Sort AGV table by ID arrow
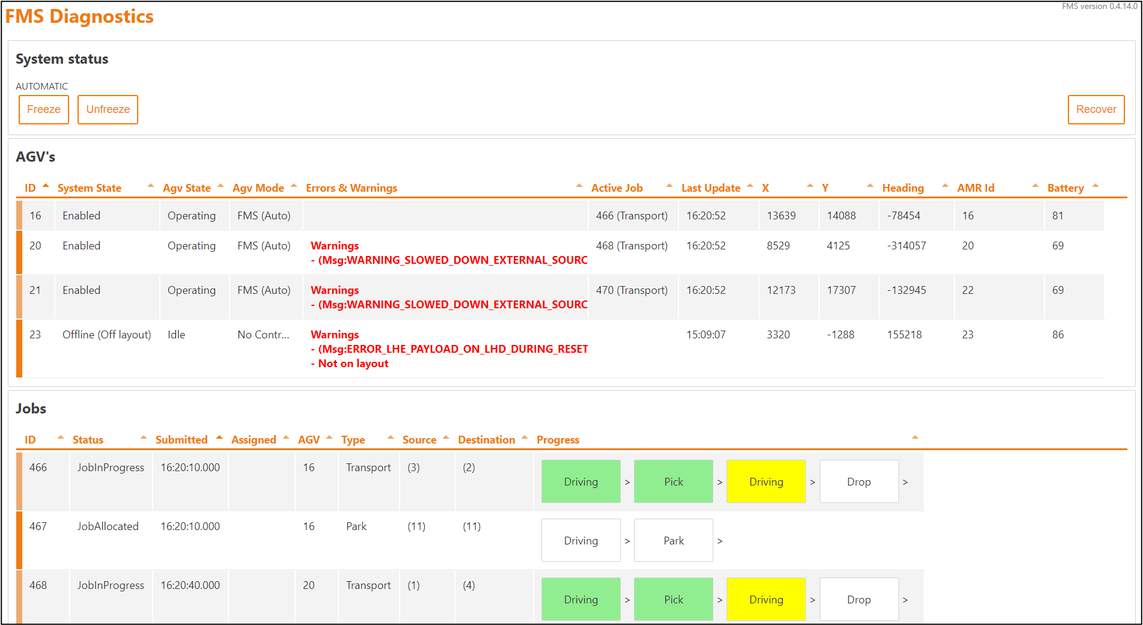The height and width of the screenshot is (625, 1143). pos(46,187)
